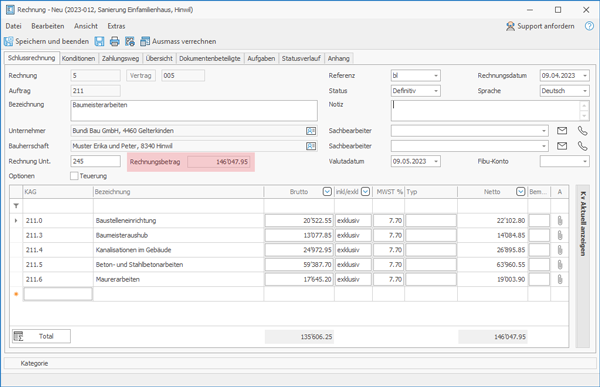
Task: Click the Ausmass verrechnen icon
Action: [x=145, y=41]
